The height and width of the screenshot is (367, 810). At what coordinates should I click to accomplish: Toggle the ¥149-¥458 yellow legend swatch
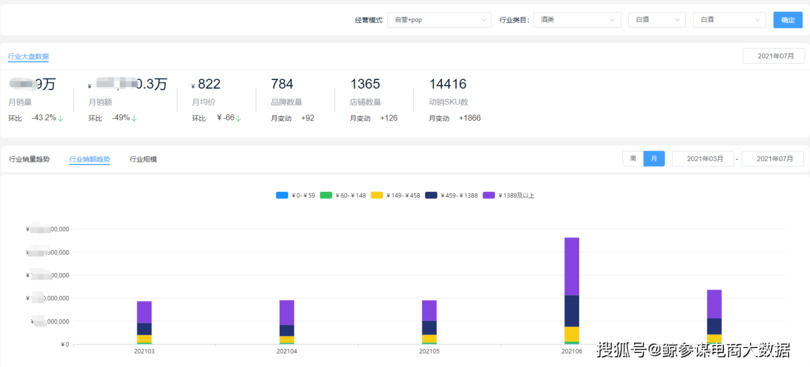pos(377,195)
